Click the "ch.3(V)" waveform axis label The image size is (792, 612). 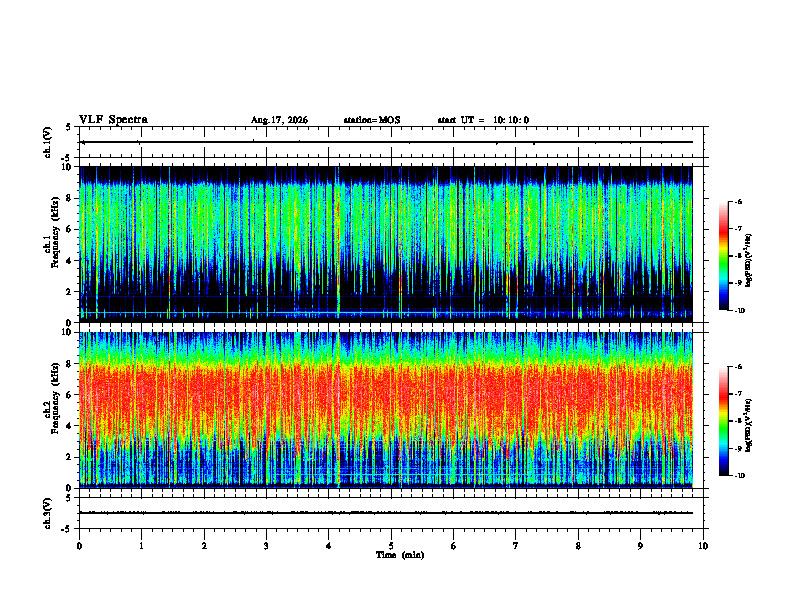pos(48,513)
